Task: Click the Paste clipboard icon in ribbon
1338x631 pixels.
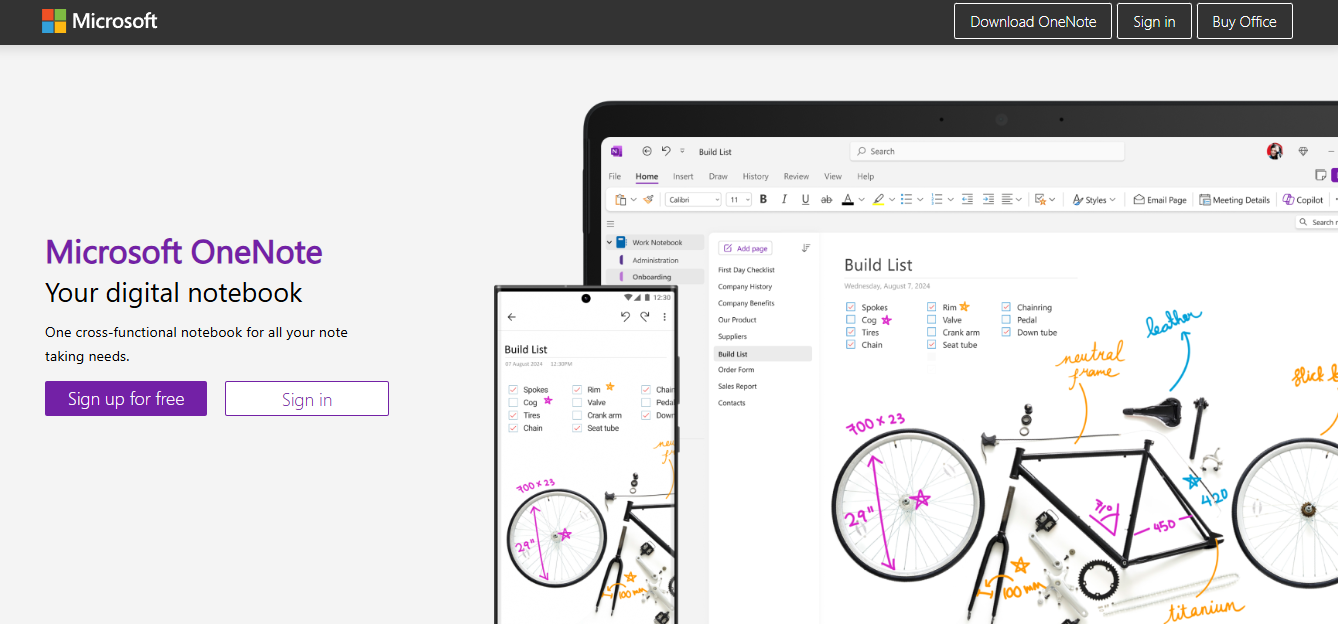Action: [621, 200]
